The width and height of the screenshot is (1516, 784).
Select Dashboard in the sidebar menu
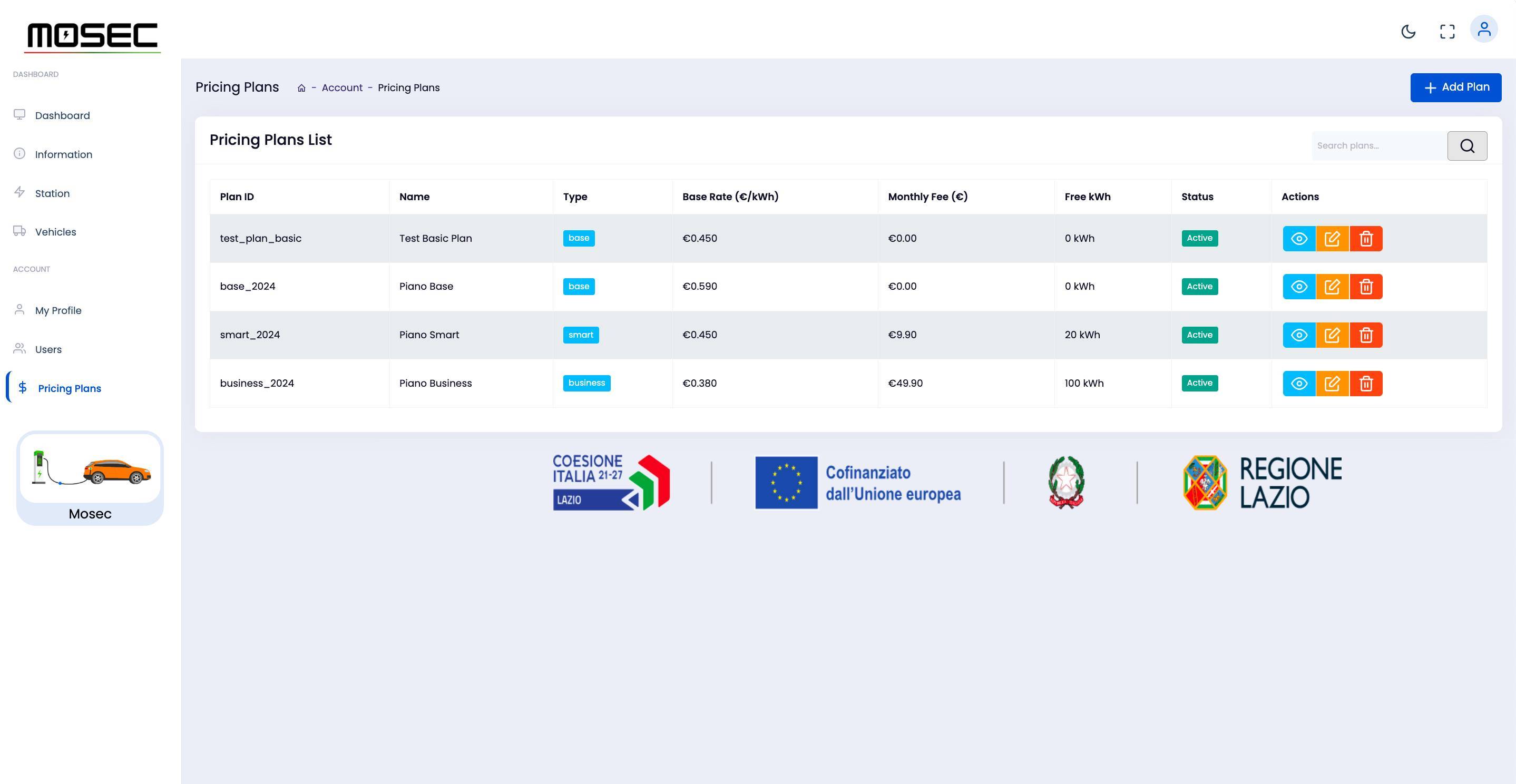pyautogui.click(x=62, y=115)
